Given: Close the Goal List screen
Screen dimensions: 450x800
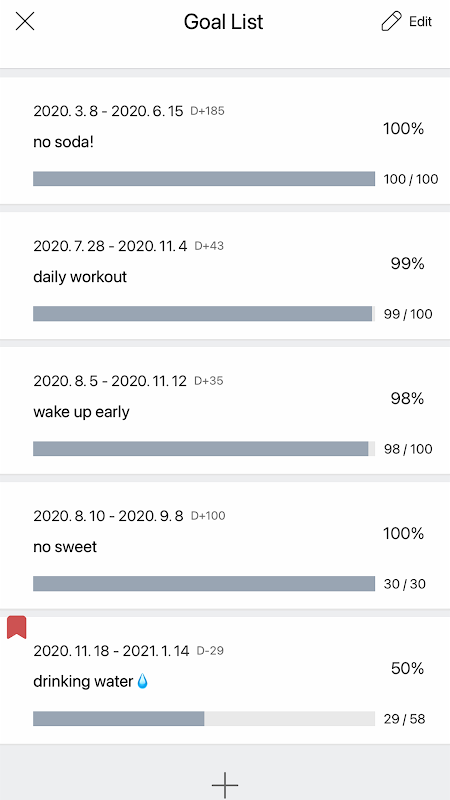Looking at the screenshot, I should (24, 21).
